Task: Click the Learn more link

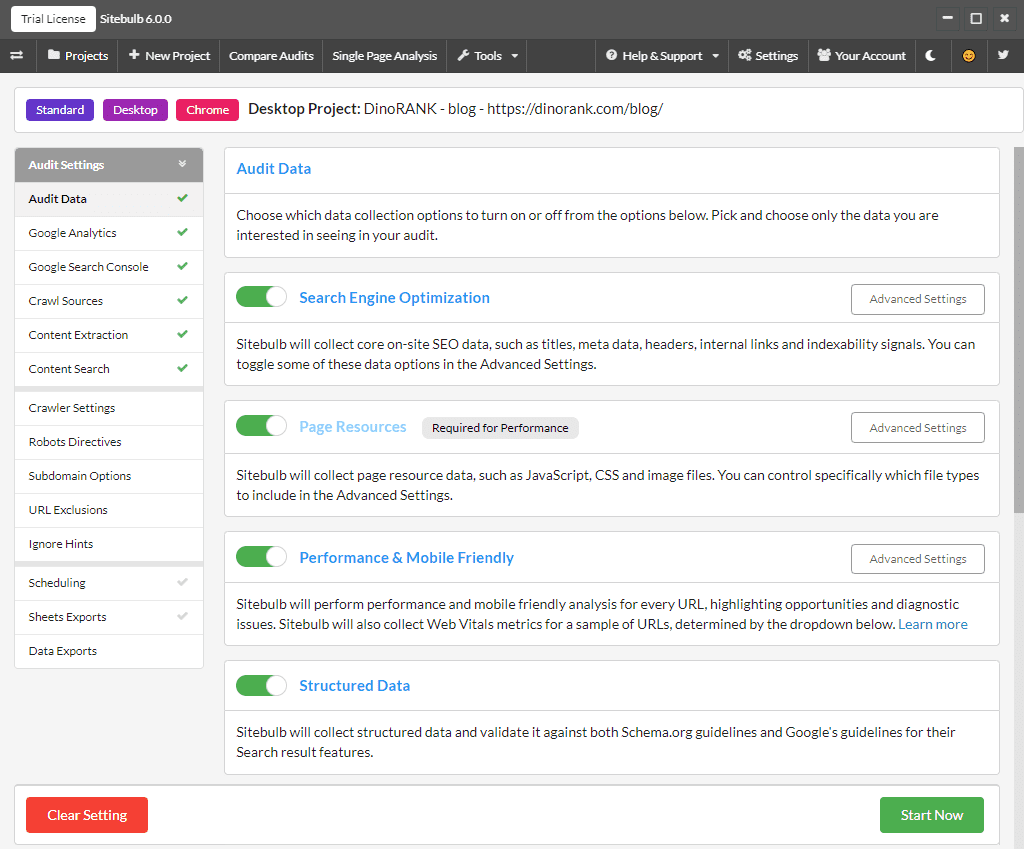Action: pyautogui.click(x=933, y=624)
